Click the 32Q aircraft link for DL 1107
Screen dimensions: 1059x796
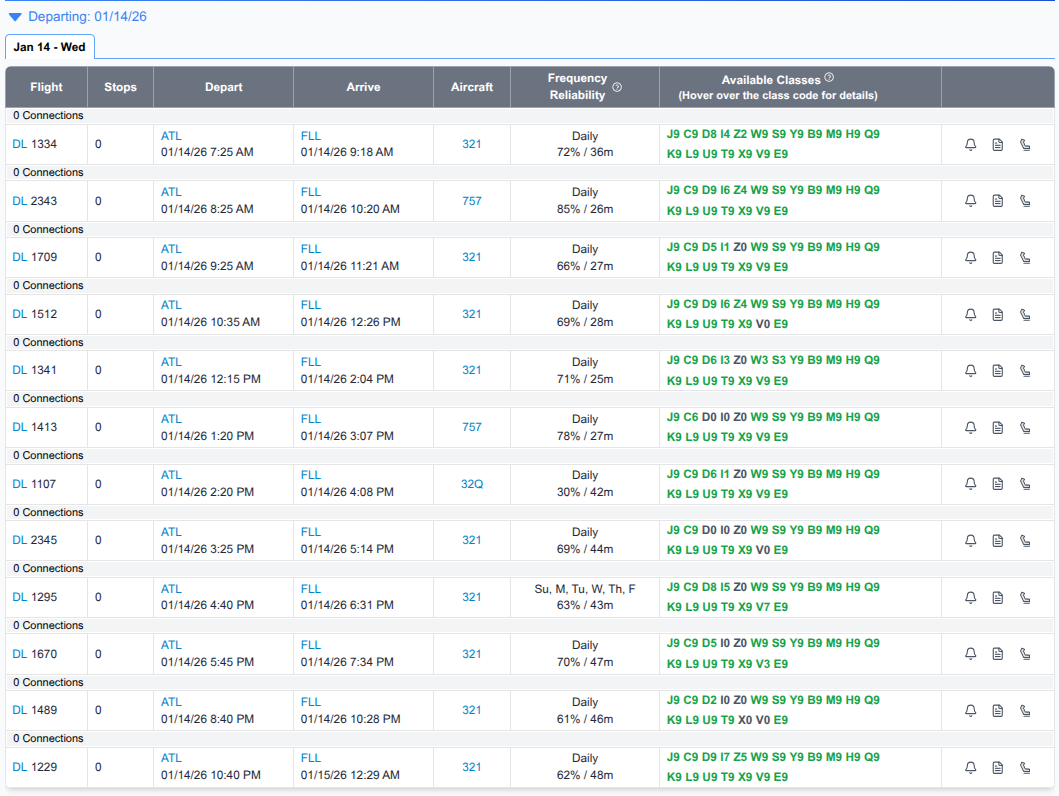(471, 483)
